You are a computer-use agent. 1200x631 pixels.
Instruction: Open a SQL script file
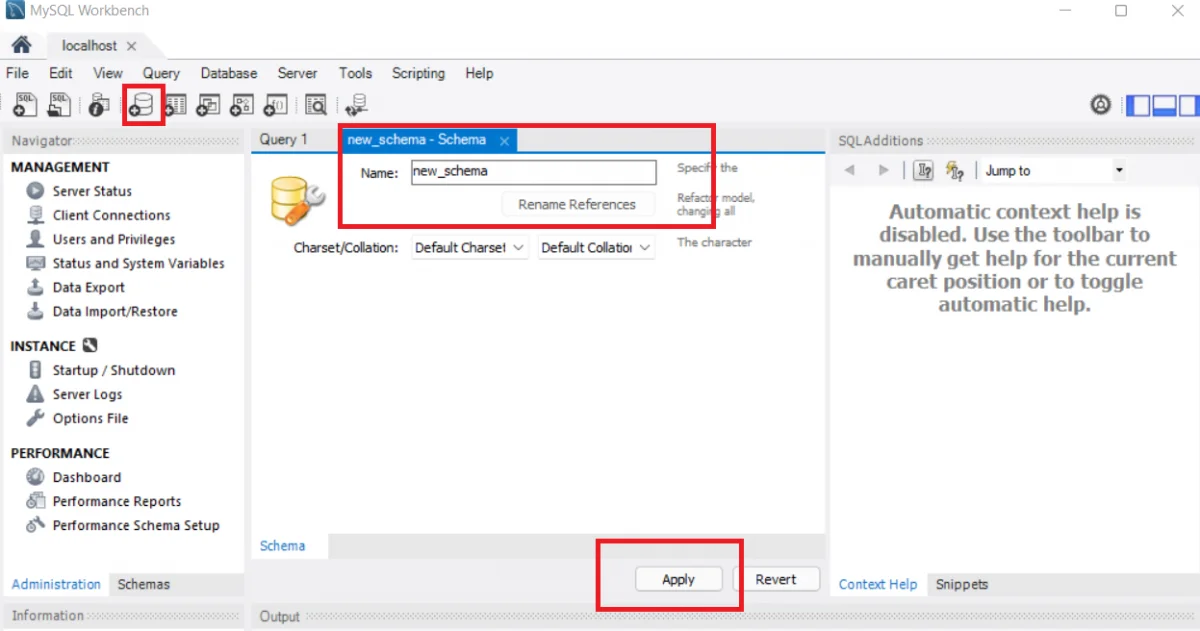(x=58, y=104)
